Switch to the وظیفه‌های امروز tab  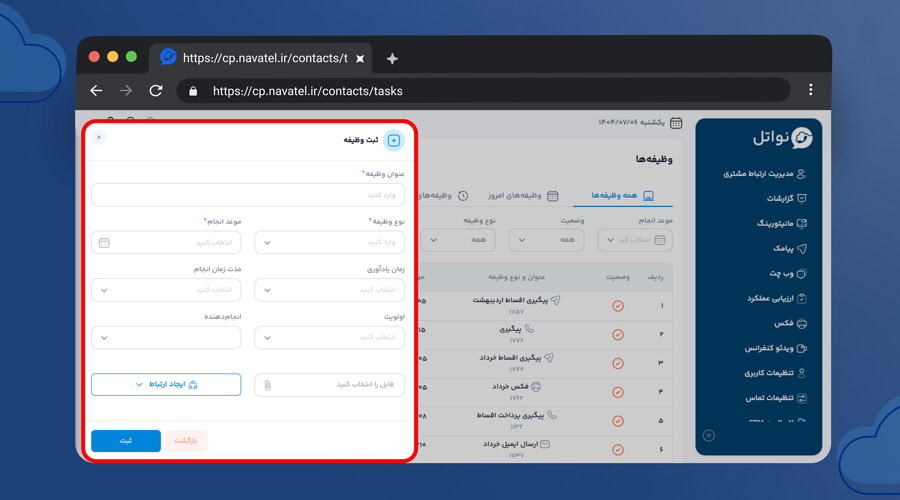pyautogui.click(x=523, y=196)
